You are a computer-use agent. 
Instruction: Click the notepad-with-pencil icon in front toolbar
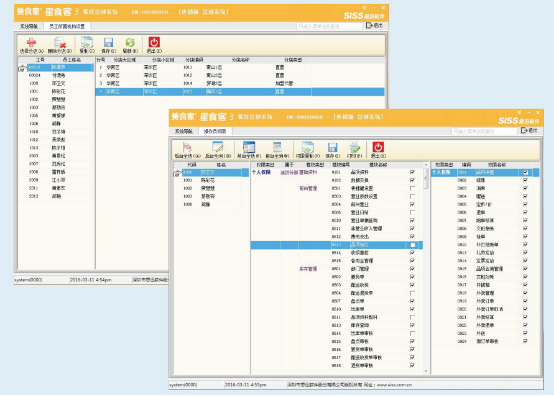coord(218,147)
